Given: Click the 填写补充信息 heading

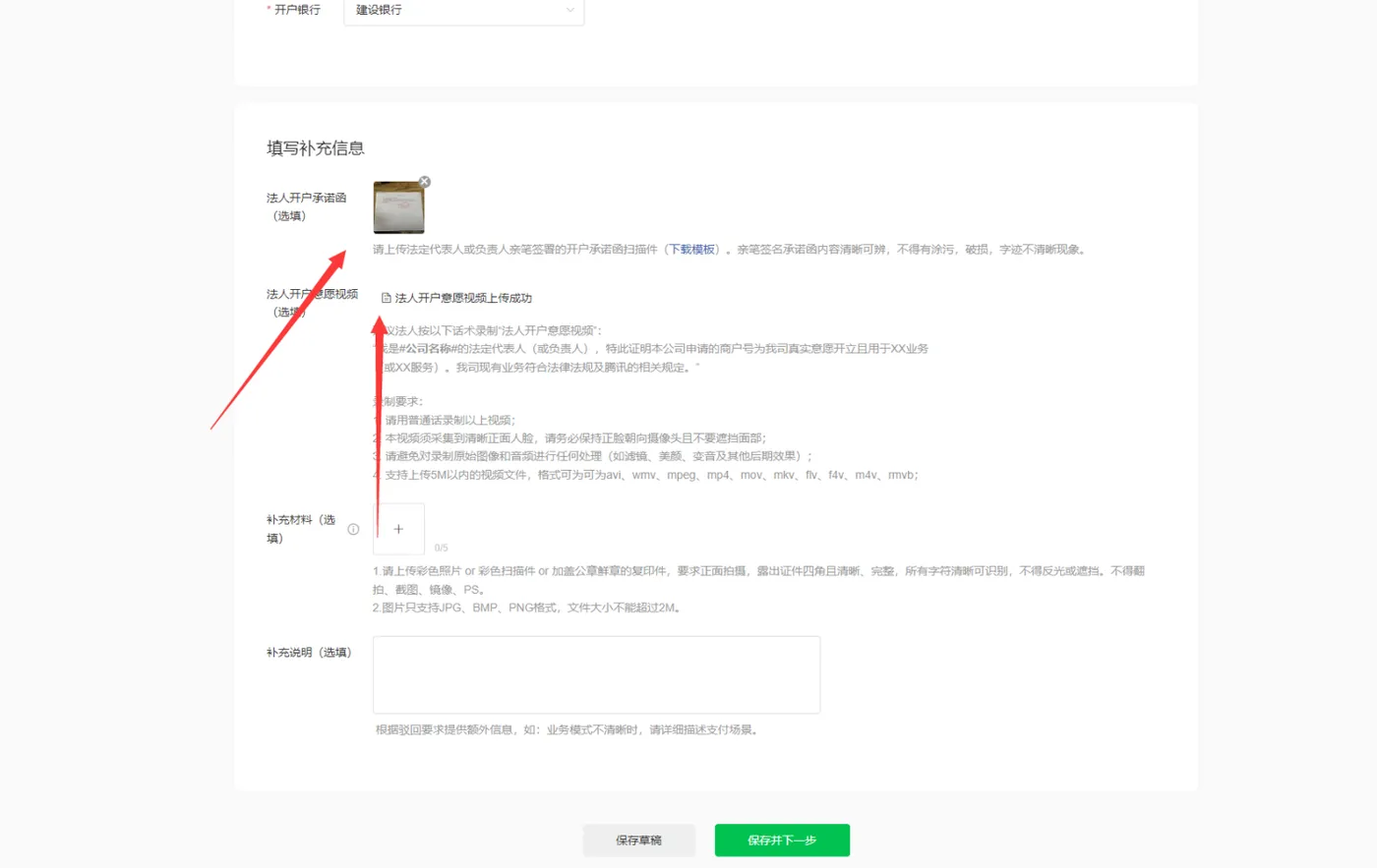Looking at the screenshot, I should click(316, 148).
